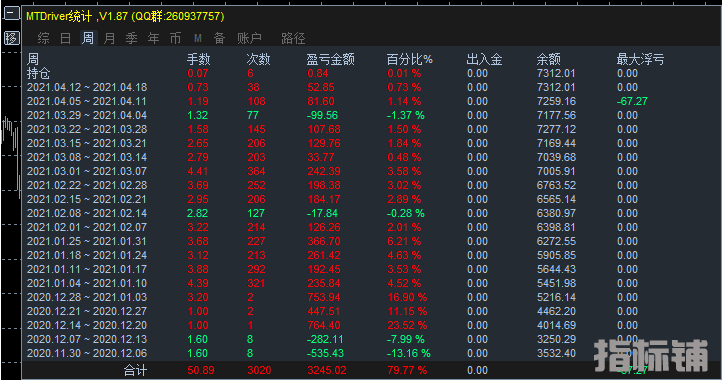Viewport: 722px width, 380px height.
Task: Click the 764.40 profit amount
Action: [x=324, y=325]
